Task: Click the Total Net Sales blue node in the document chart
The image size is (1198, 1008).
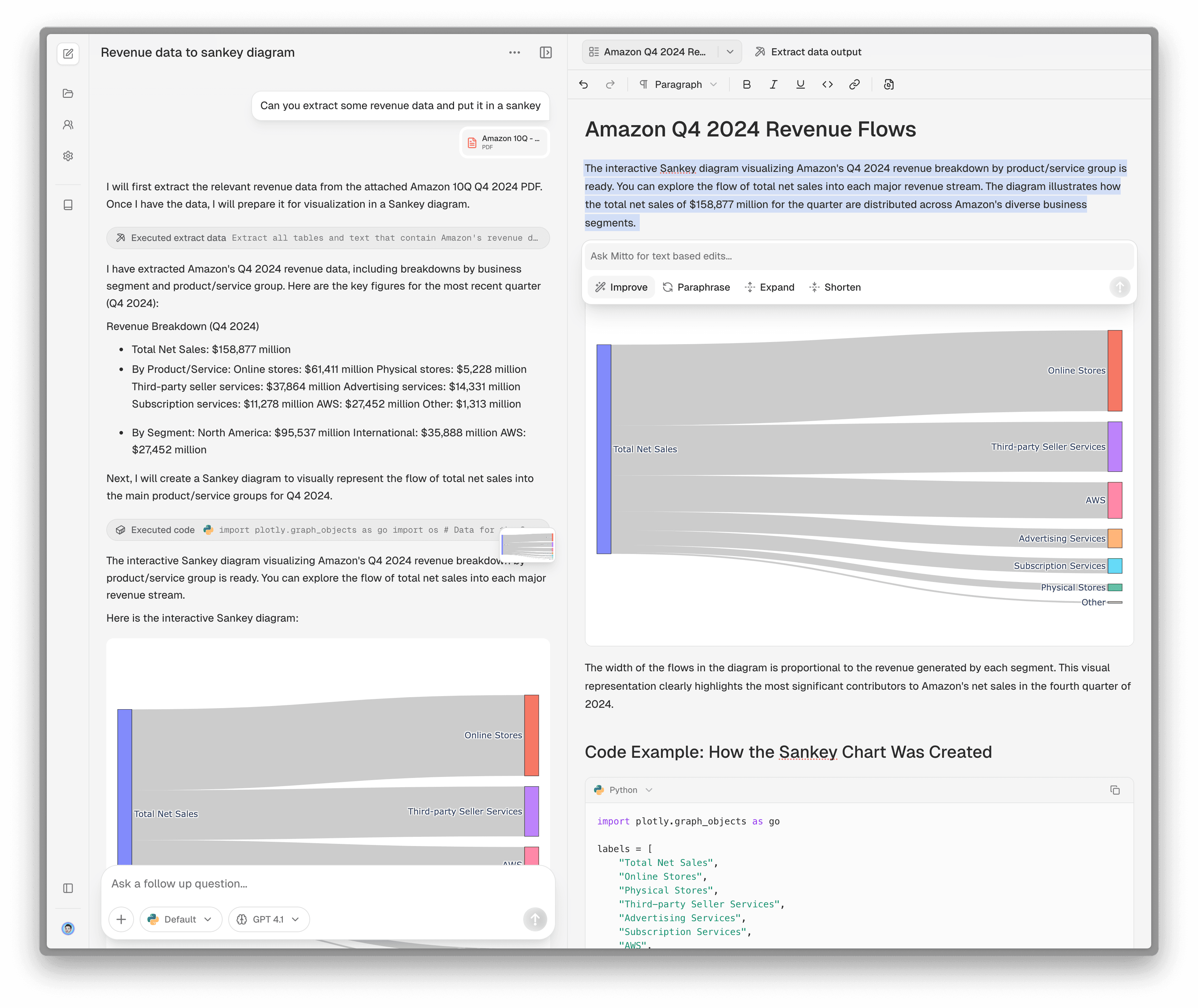Action: click(x=604, y=449)
